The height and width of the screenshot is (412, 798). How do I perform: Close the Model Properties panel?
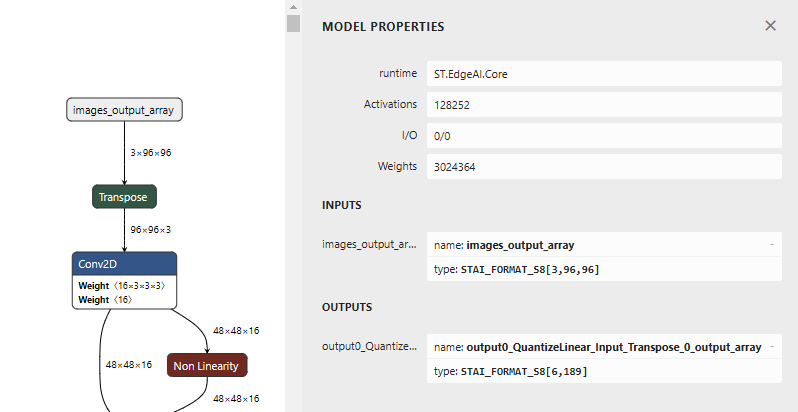(770, 26)
